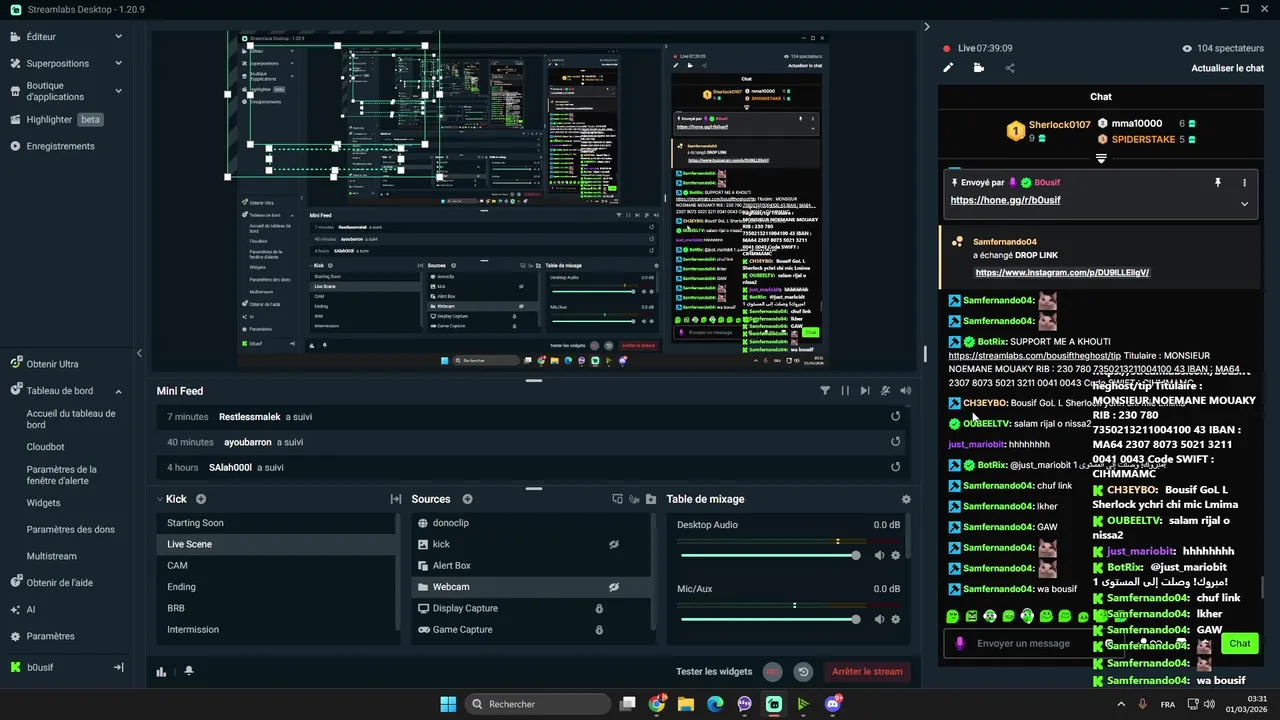The height and width of the screenshot is (720, 1280).
Task: Open Enregistrements in the sidebar
Action: coord(60,146)
